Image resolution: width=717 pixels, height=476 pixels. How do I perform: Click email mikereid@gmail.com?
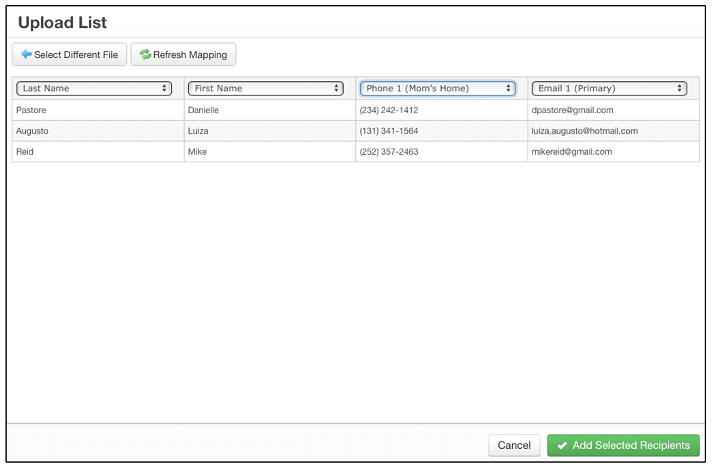[x=572, y=152]
